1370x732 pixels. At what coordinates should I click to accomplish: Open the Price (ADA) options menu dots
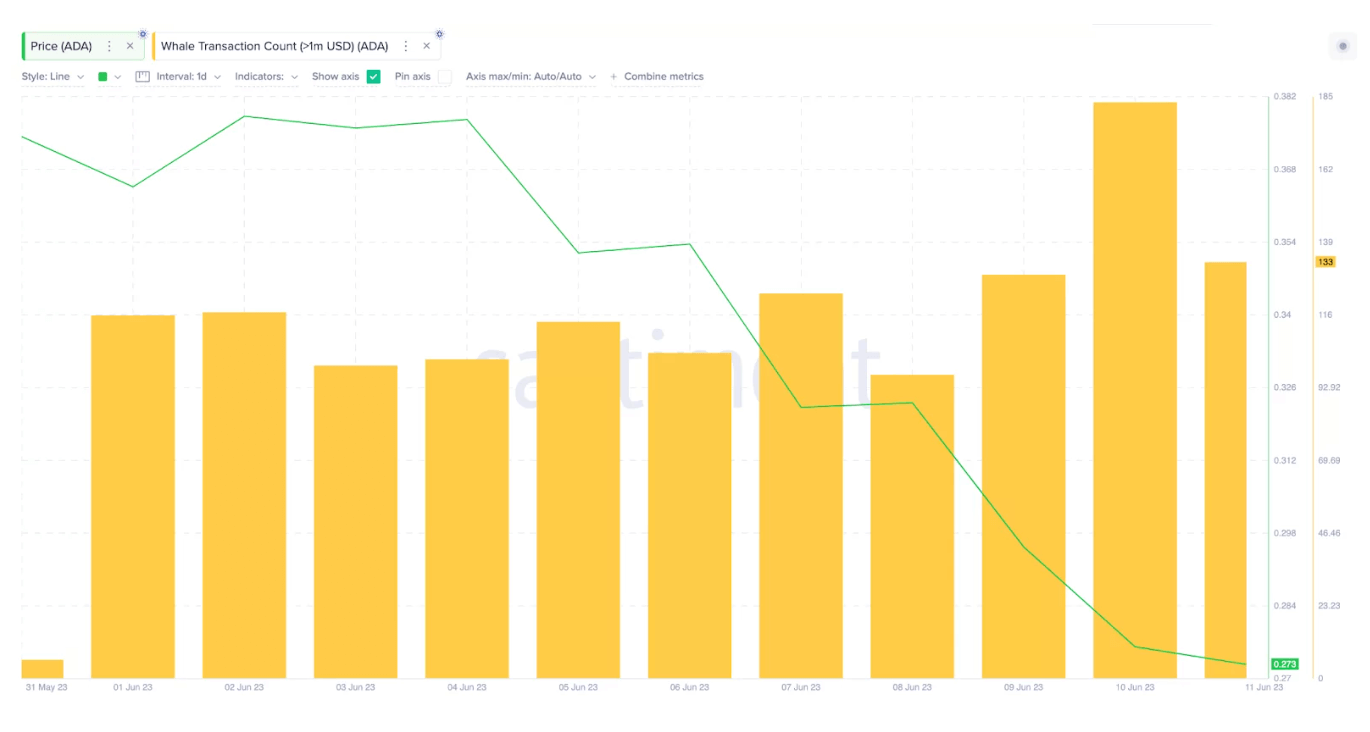[109, 46]
